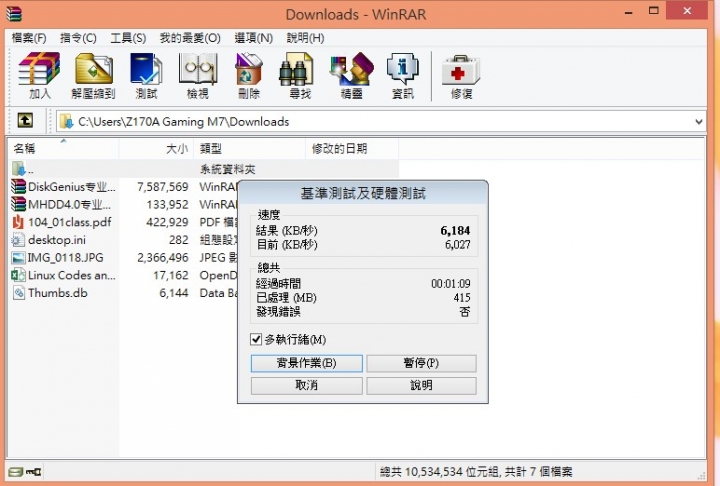The width and height of the screenshot is (720, 486).
Task: Open the 我的最愛(O) menu
Action: 190,38
